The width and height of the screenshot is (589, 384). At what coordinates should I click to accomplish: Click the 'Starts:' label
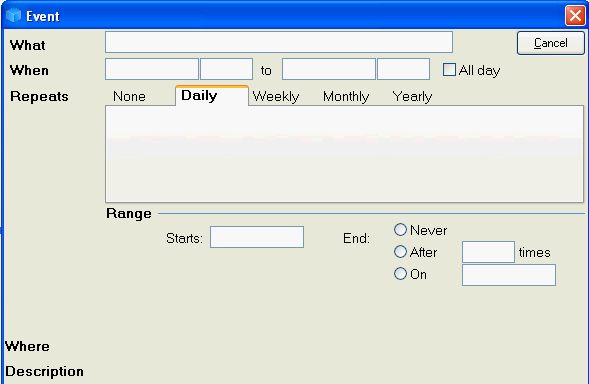click(x=184, y=239)
